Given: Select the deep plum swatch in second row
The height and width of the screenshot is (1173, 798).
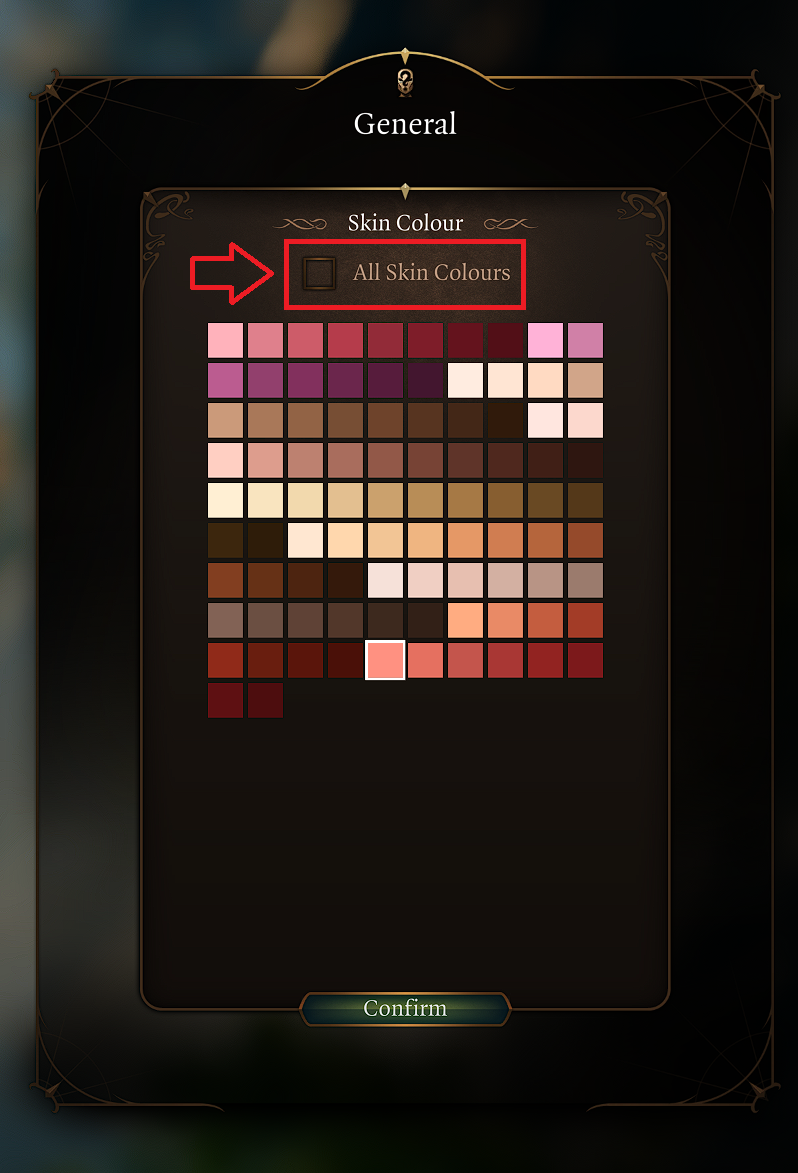Looking at the screenshot, I should 426,380.
